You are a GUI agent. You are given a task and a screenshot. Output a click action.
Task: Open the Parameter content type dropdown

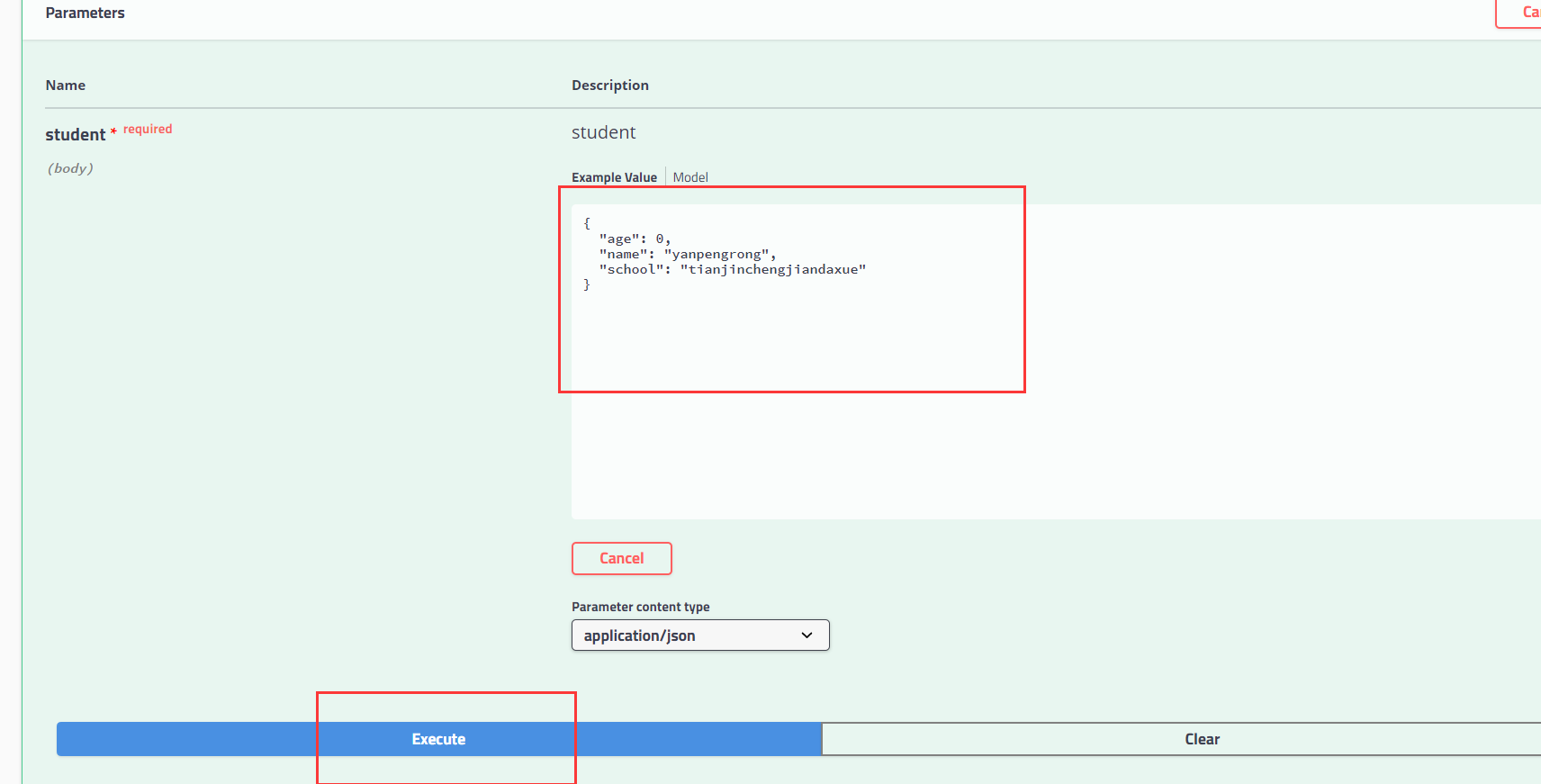point(700,635)
